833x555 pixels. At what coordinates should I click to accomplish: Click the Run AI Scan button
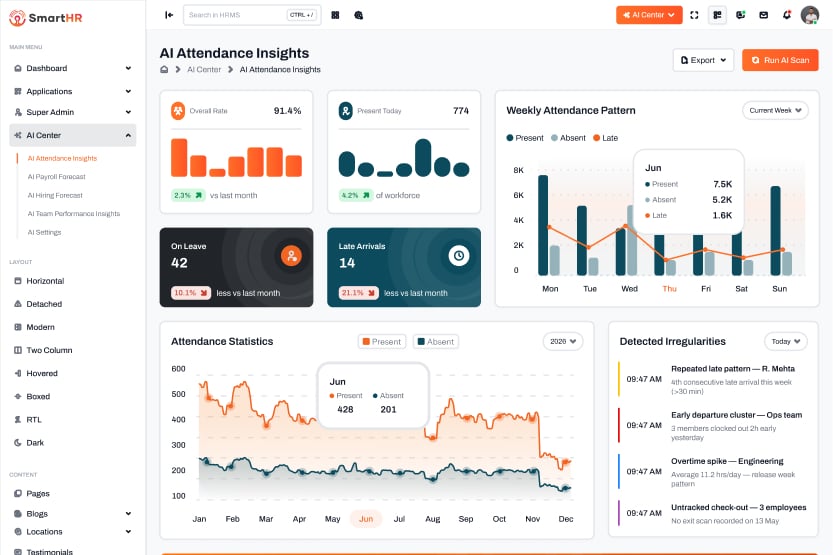(780, 60)
